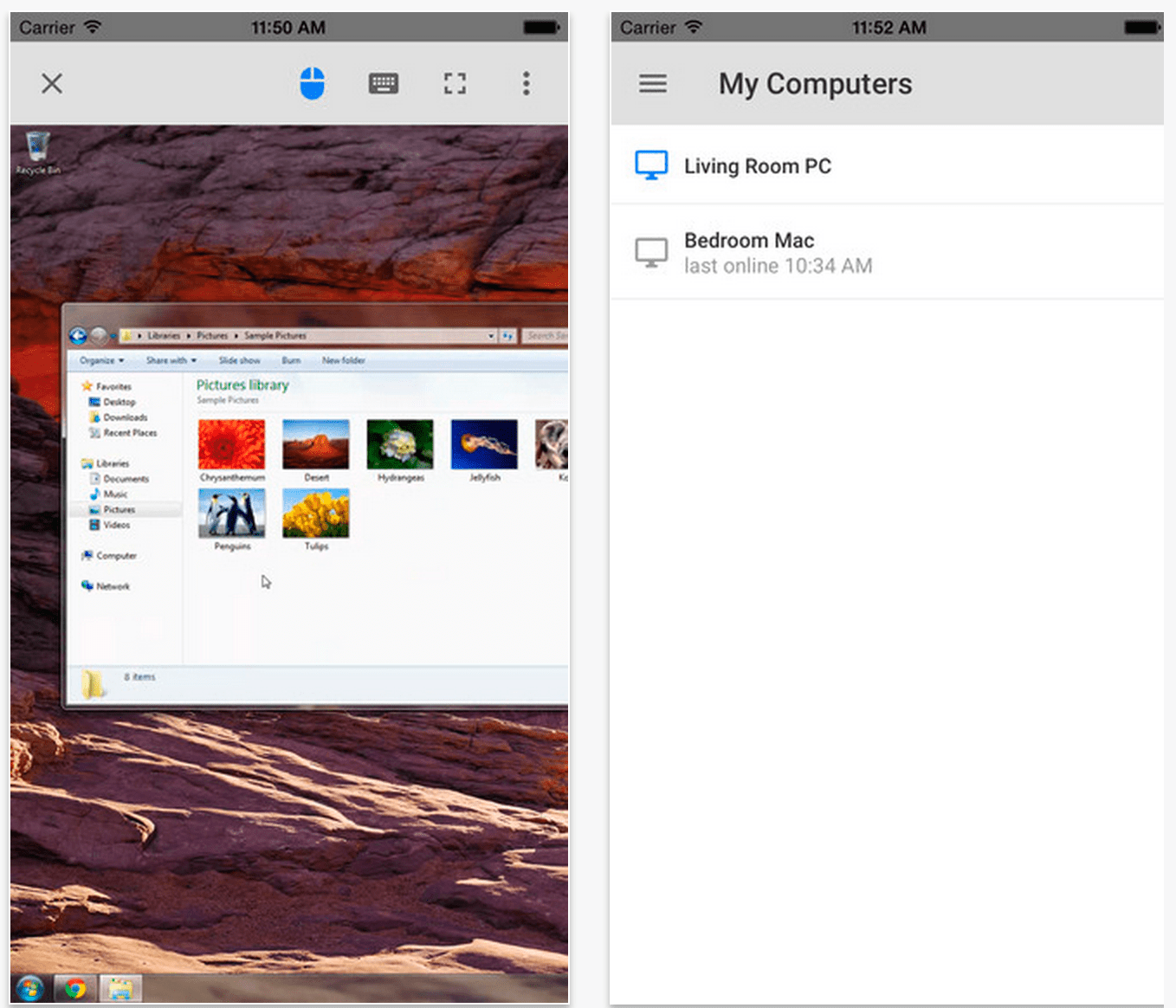Click the New folder button

pyautogui.click(x=344, y=359)
